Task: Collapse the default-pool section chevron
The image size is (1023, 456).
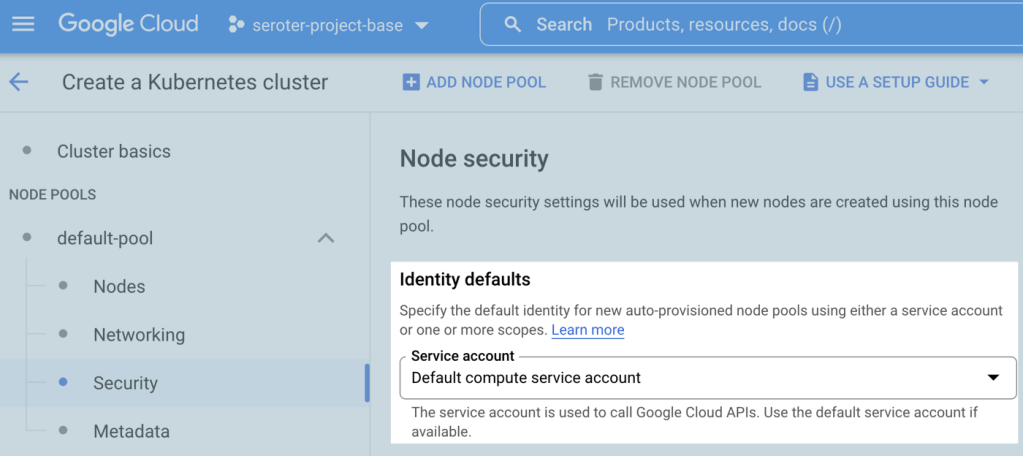Action: click(x=325, y=238)
